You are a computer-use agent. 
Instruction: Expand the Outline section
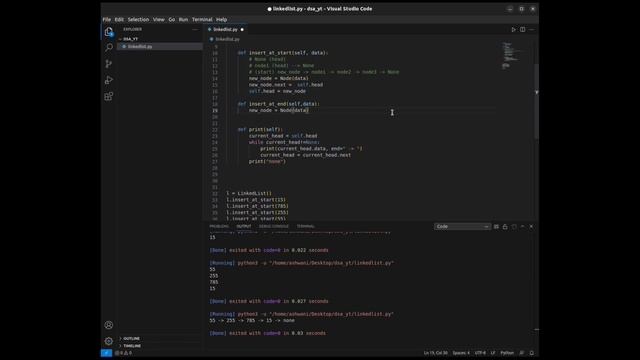pos(131,338)
